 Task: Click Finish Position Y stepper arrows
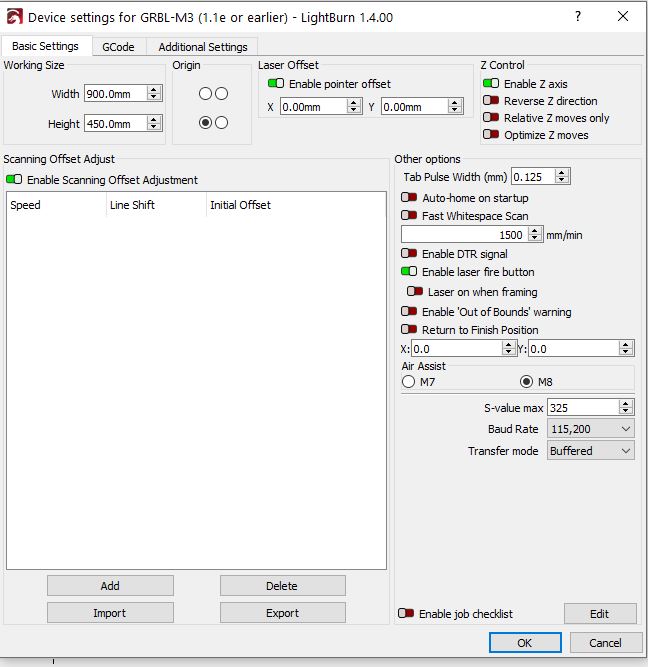625,348
